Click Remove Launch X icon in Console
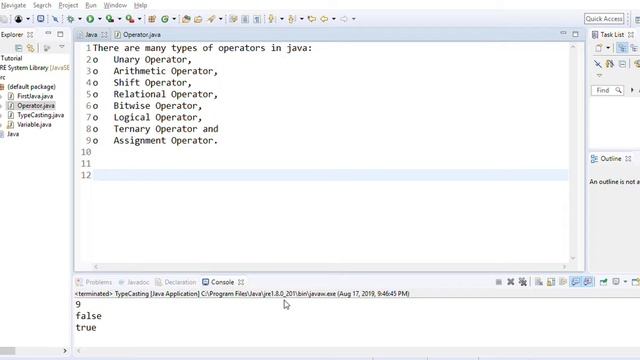This screenshot has height=360, width=640. tap(510, 282)
